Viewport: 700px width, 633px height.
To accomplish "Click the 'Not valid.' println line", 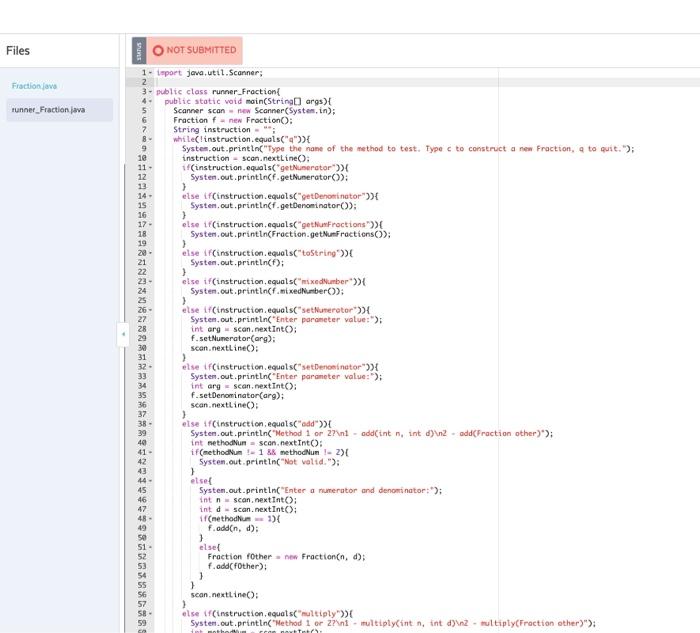I will [269, 462].
